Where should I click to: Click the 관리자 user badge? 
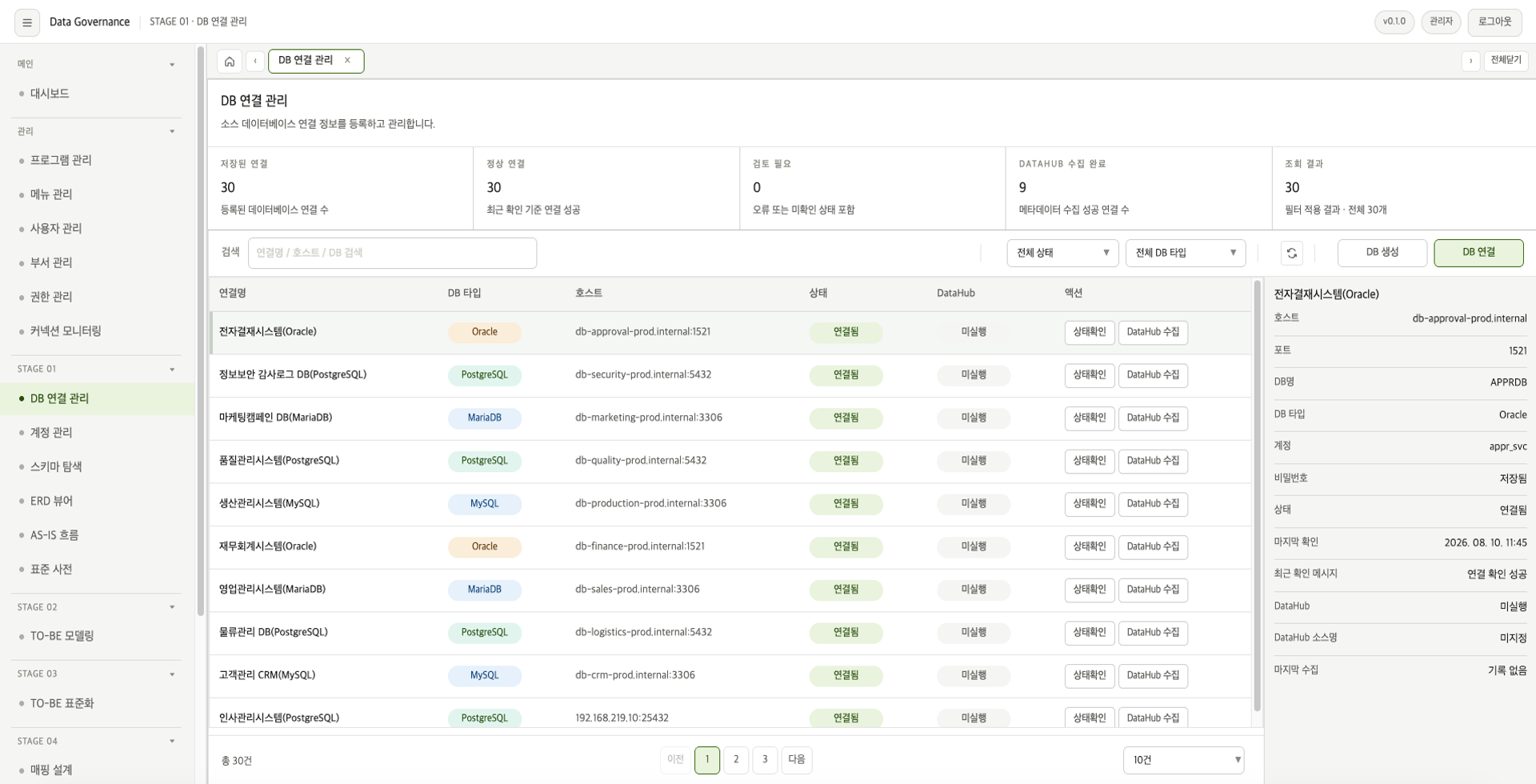(1441, 22)
